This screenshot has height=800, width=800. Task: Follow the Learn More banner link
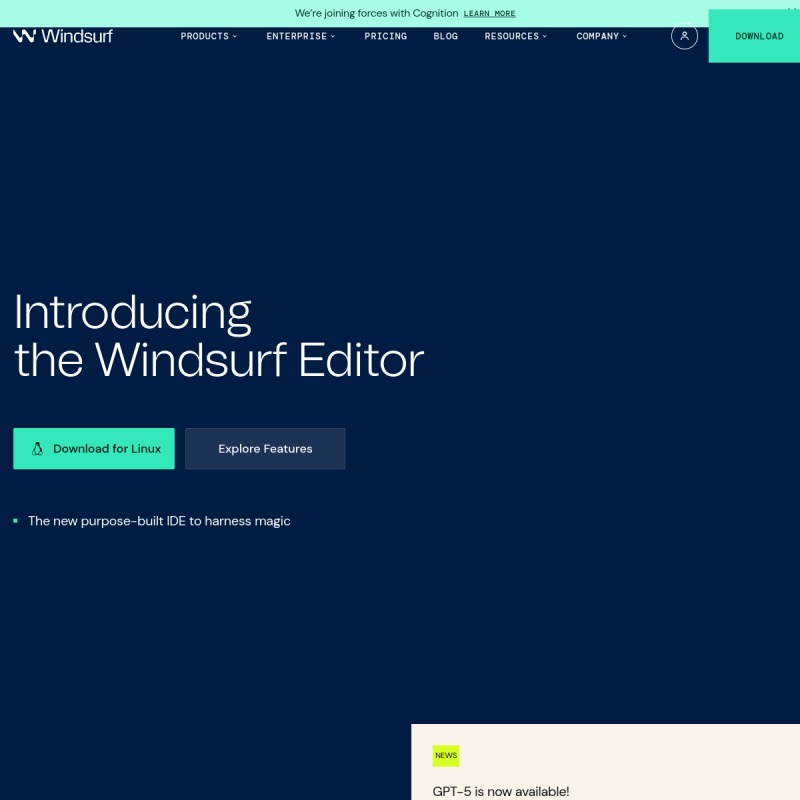489,14
